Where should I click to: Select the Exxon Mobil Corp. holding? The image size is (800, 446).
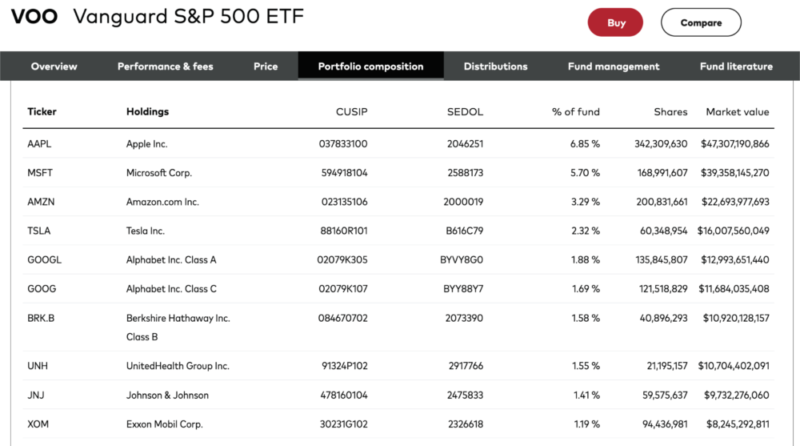(165, 424)
